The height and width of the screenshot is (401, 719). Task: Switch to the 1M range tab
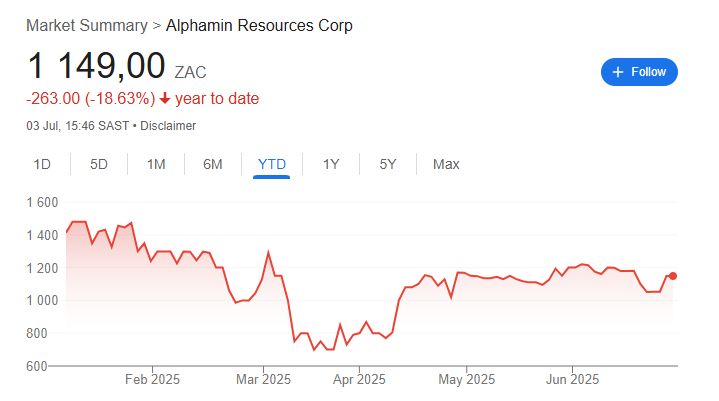coord(156,164)
